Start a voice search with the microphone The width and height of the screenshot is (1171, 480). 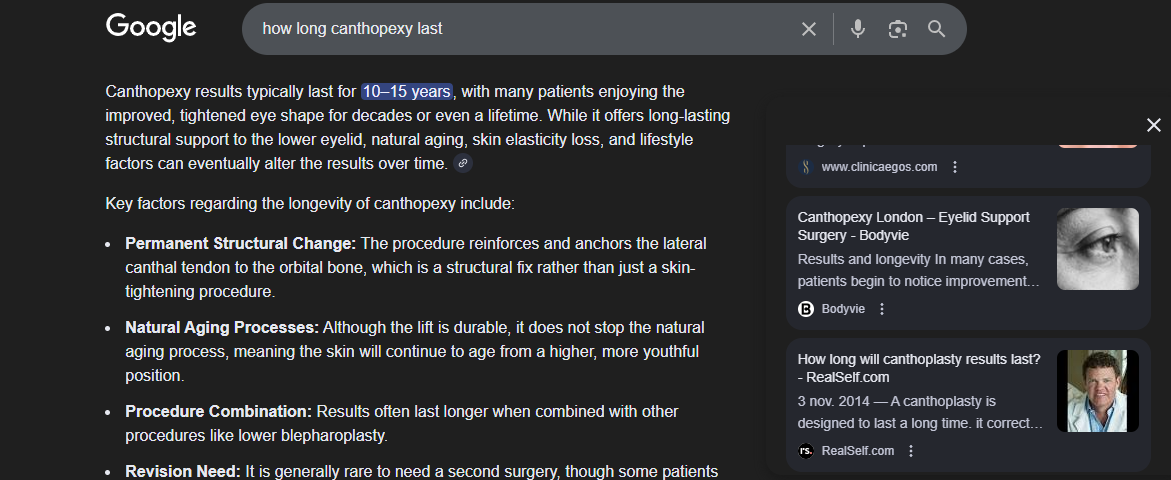point(858,29)
